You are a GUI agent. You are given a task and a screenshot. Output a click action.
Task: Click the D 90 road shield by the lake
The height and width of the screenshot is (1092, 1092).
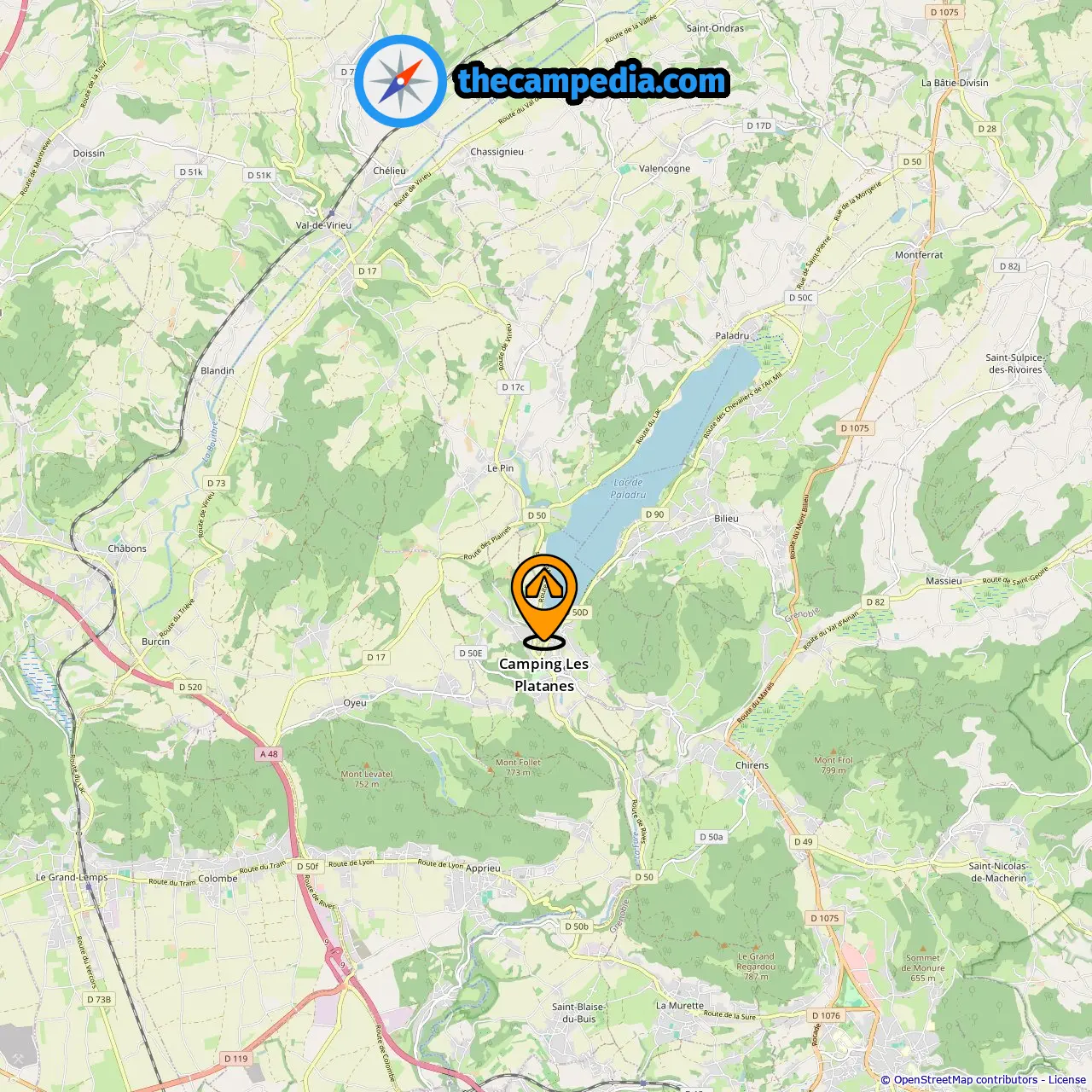point(654,514)
